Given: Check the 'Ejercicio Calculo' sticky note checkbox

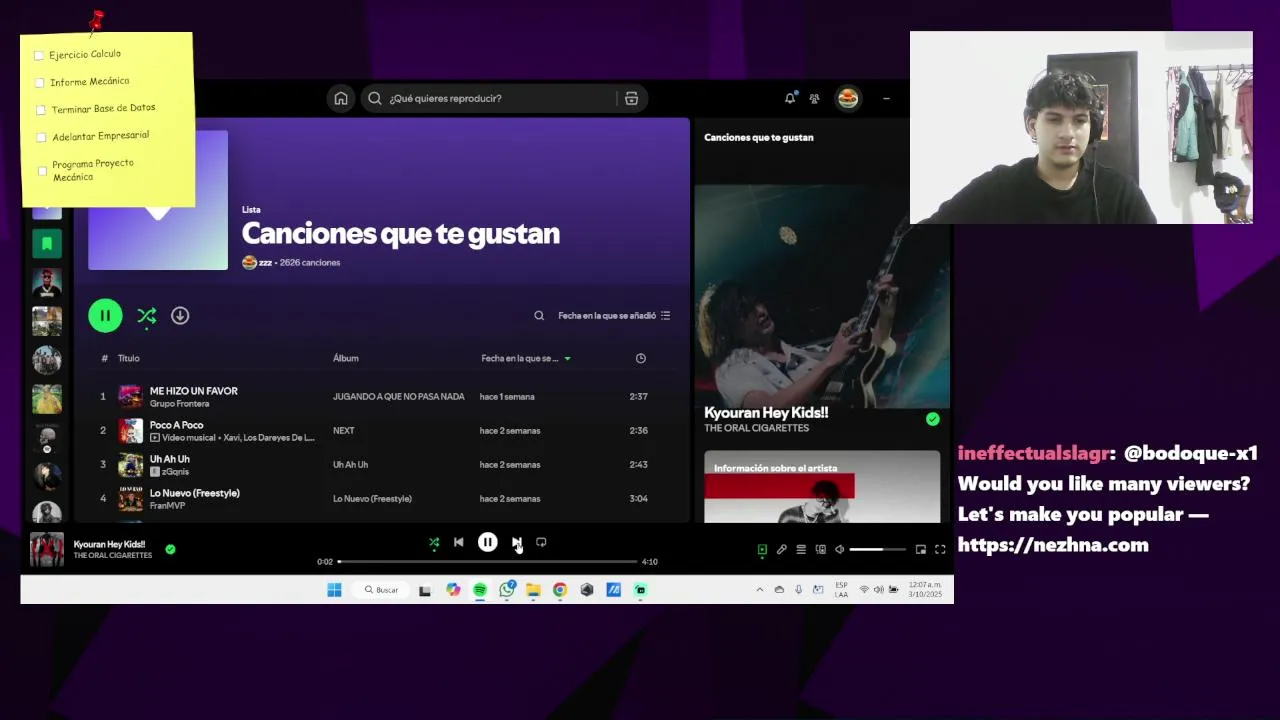Looking at the screenshot, I should click(x=39, y=55).
